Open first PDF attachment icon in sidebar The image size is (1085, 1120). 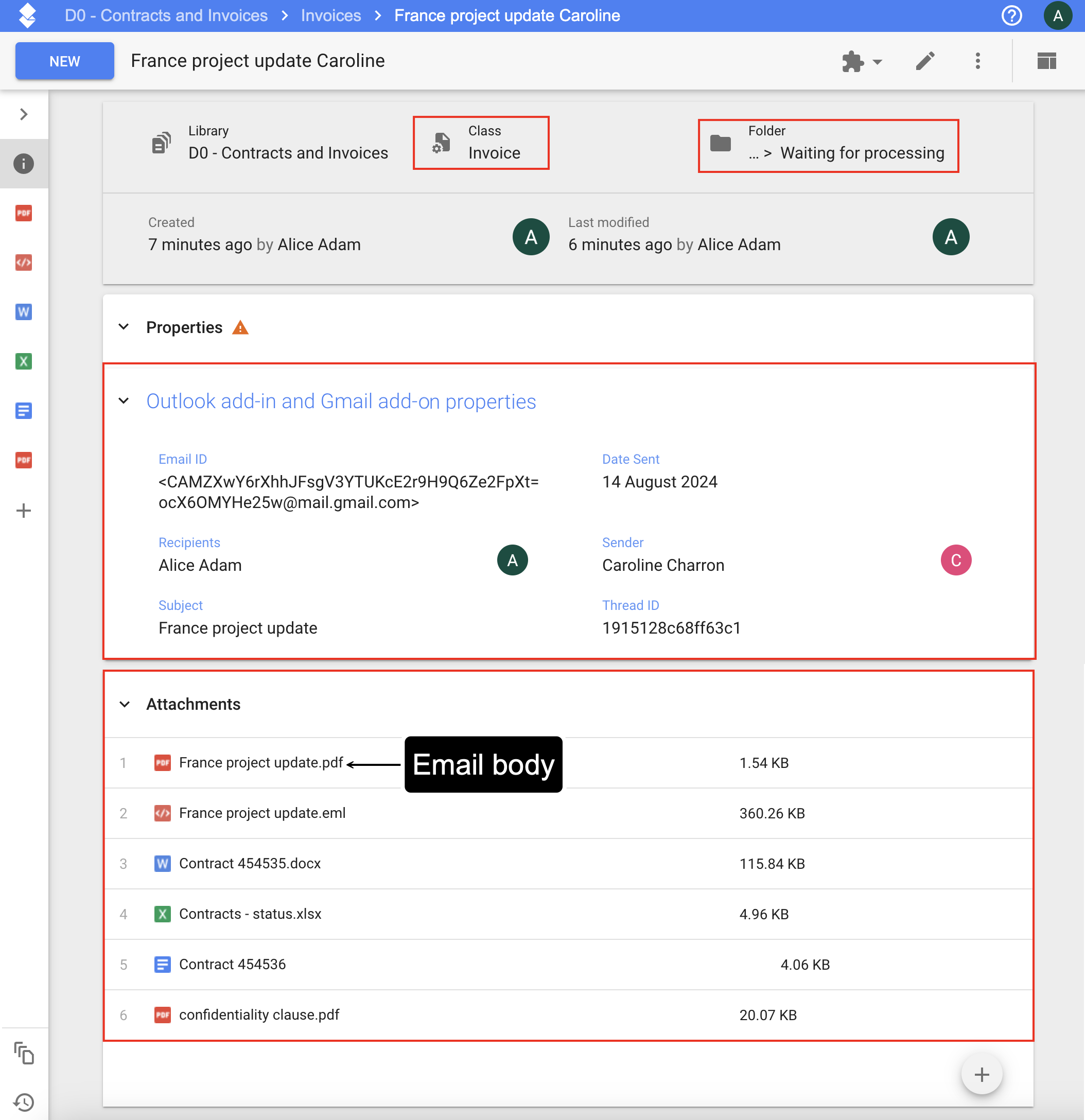(x=24, y=213)
